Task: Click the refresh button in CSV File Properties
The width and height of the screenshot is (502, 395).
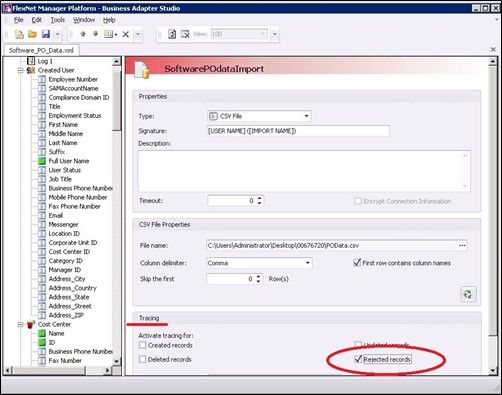Action: coord(468,294)
